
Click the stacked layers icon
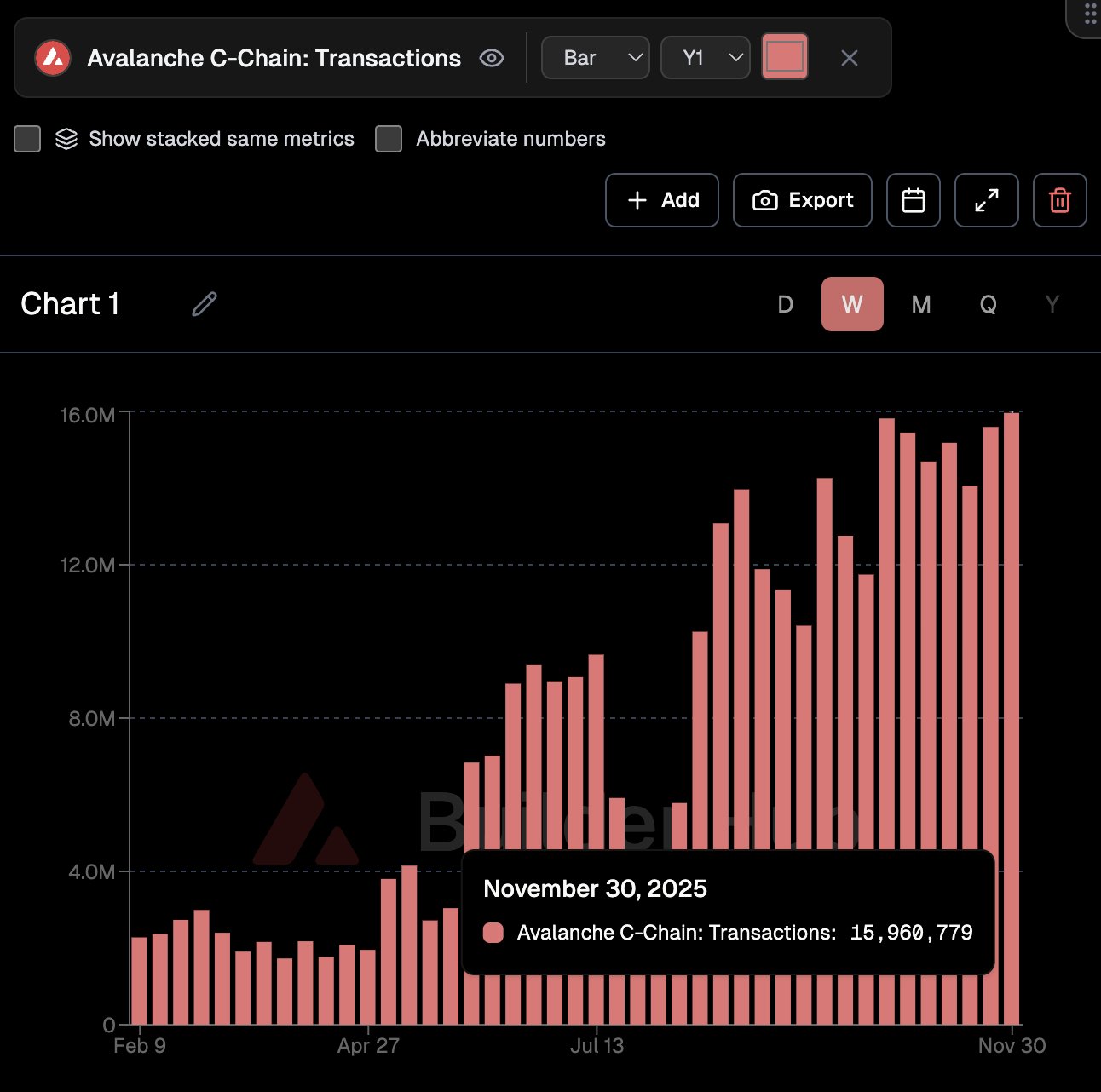[x=66, y=139]
